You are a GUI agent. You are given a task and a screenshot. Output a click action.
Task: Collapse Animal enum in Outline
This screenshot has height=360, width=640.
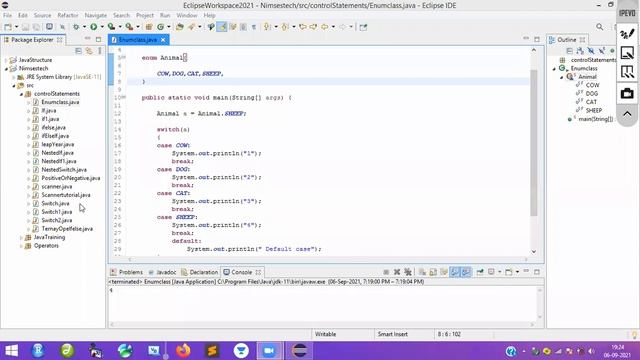[562, 77]
